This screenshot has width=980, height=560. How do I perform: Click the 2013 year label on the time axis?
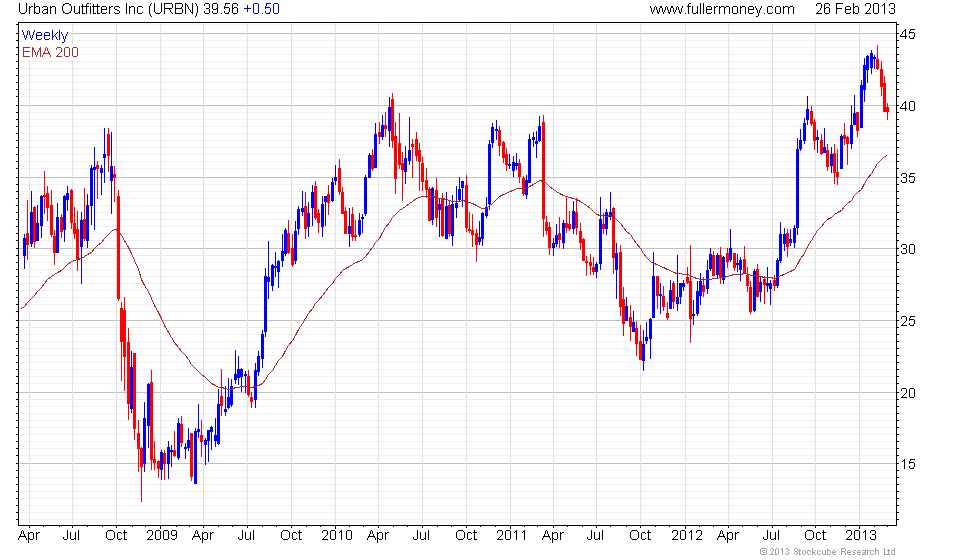pyautogui.click(x=861, y=536)
